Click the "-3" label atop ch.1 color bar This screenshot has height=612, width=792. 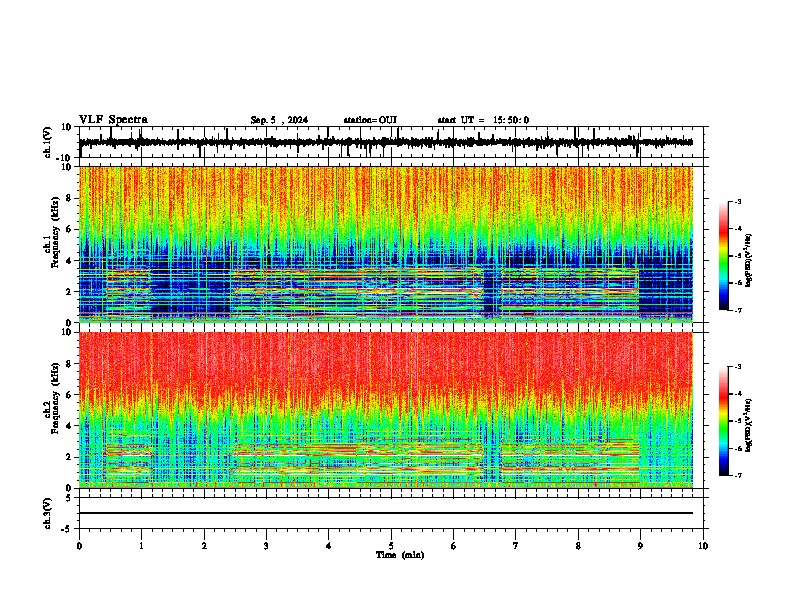[737, 201]
